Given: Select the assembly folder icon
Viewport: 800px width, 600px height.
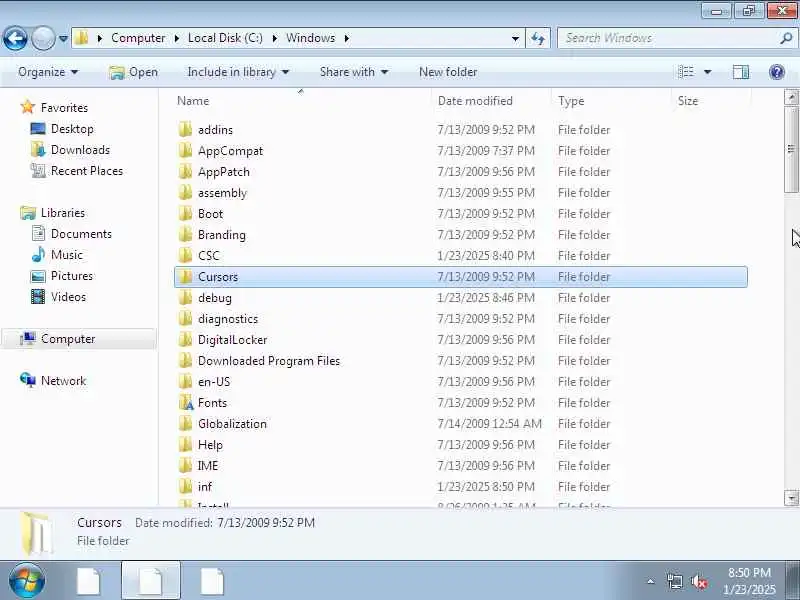Looking at the screenshot, I should (185, 192).
